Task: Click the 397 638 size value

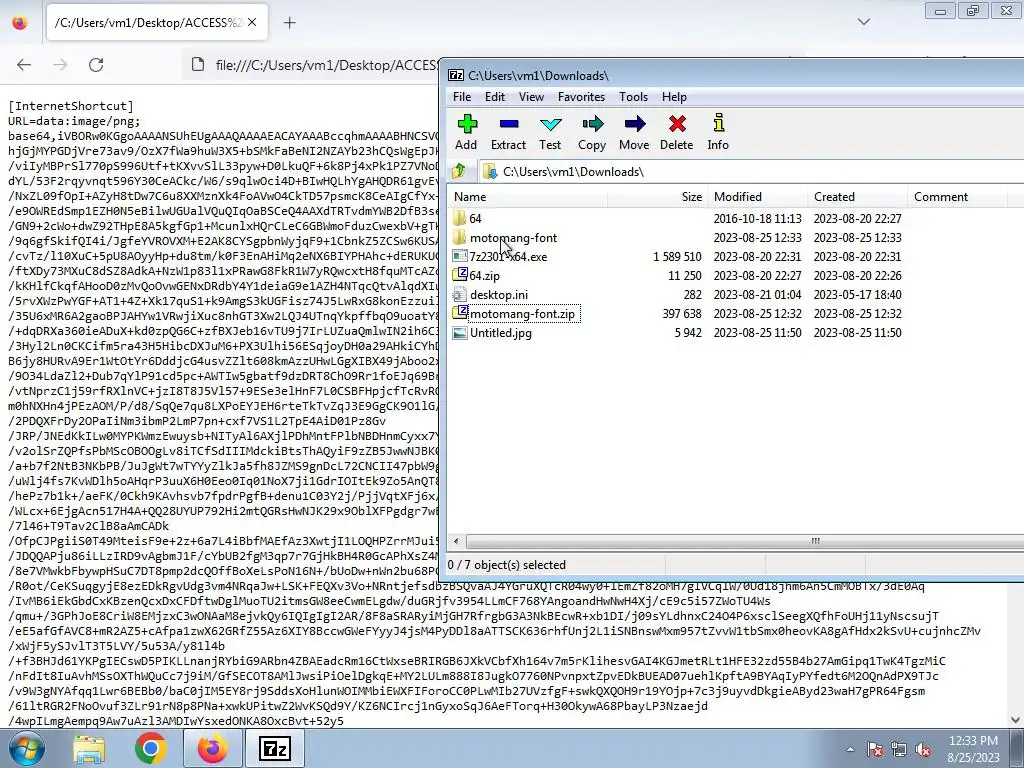Action: tap(682, 313)
